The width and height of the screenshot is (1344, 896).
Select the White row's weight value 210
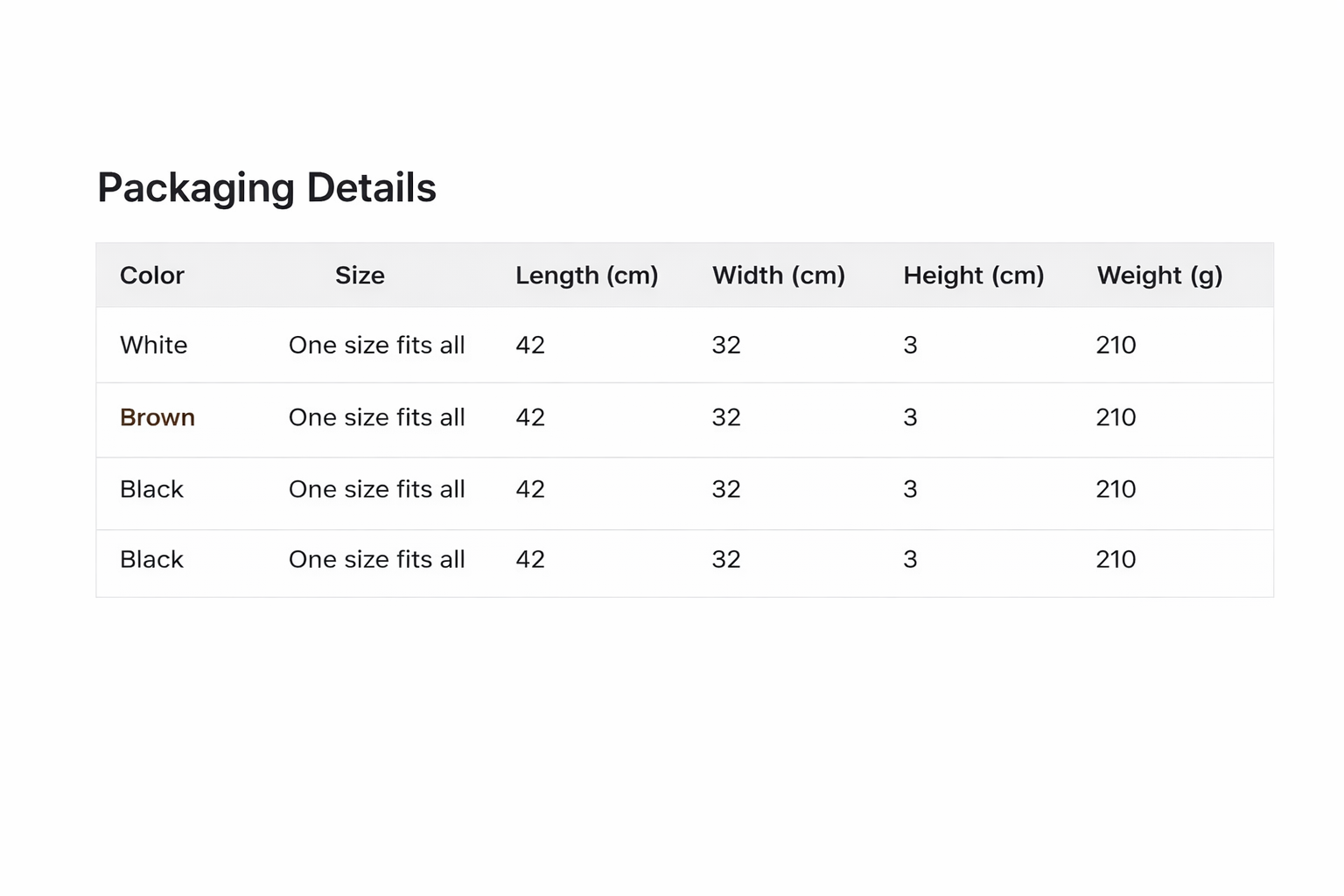(x=1116, y=345)
